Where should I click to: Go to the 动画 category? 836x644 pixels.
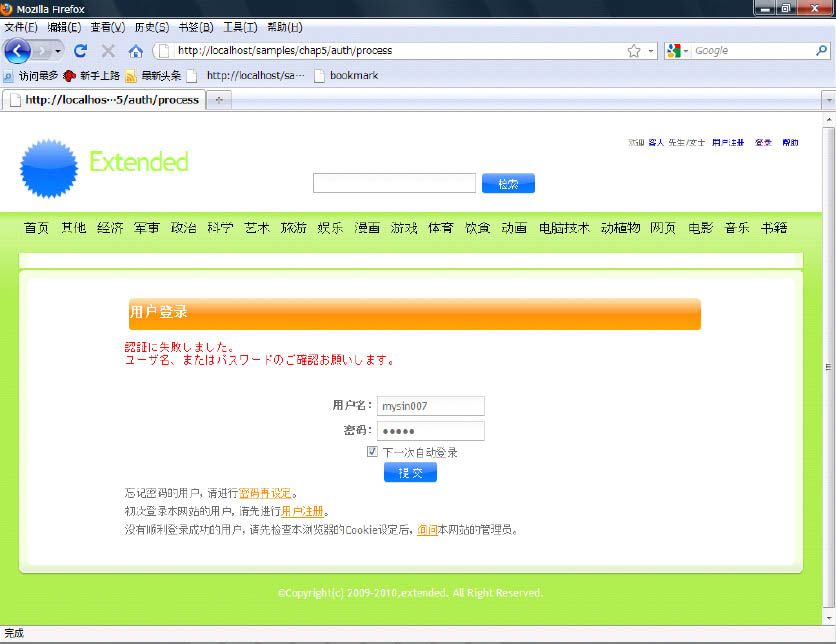[x=515, y=228]
